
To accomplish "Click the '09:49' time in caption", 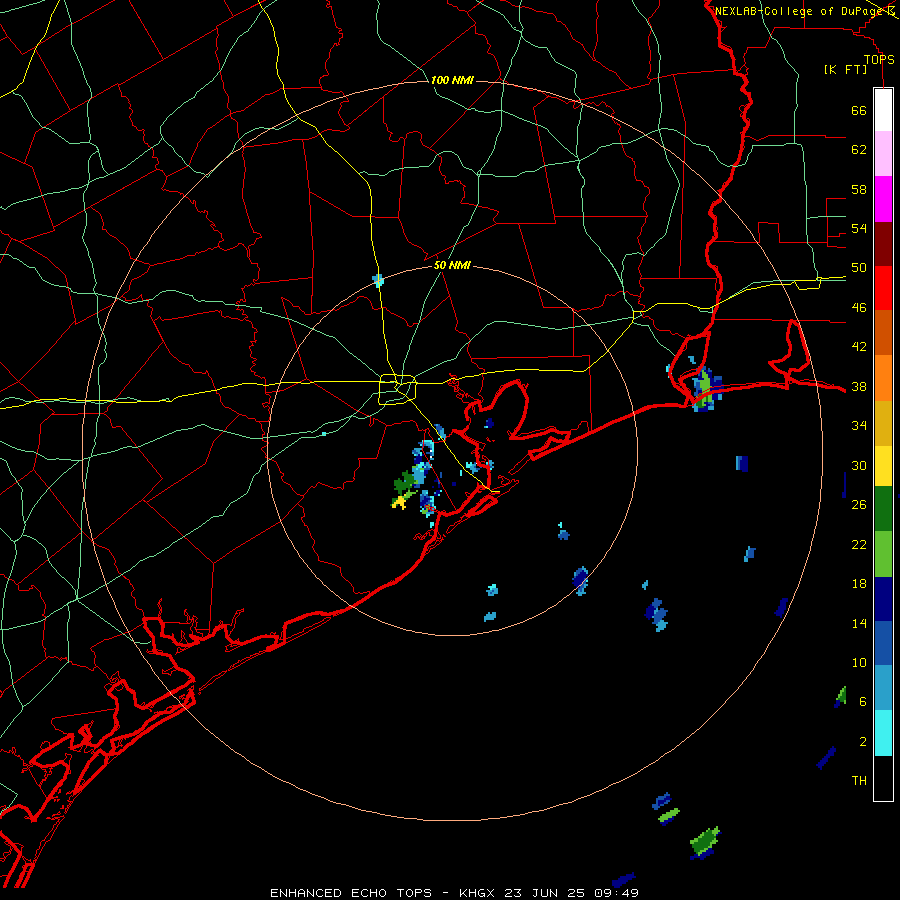I will click(x=616, y=893).
